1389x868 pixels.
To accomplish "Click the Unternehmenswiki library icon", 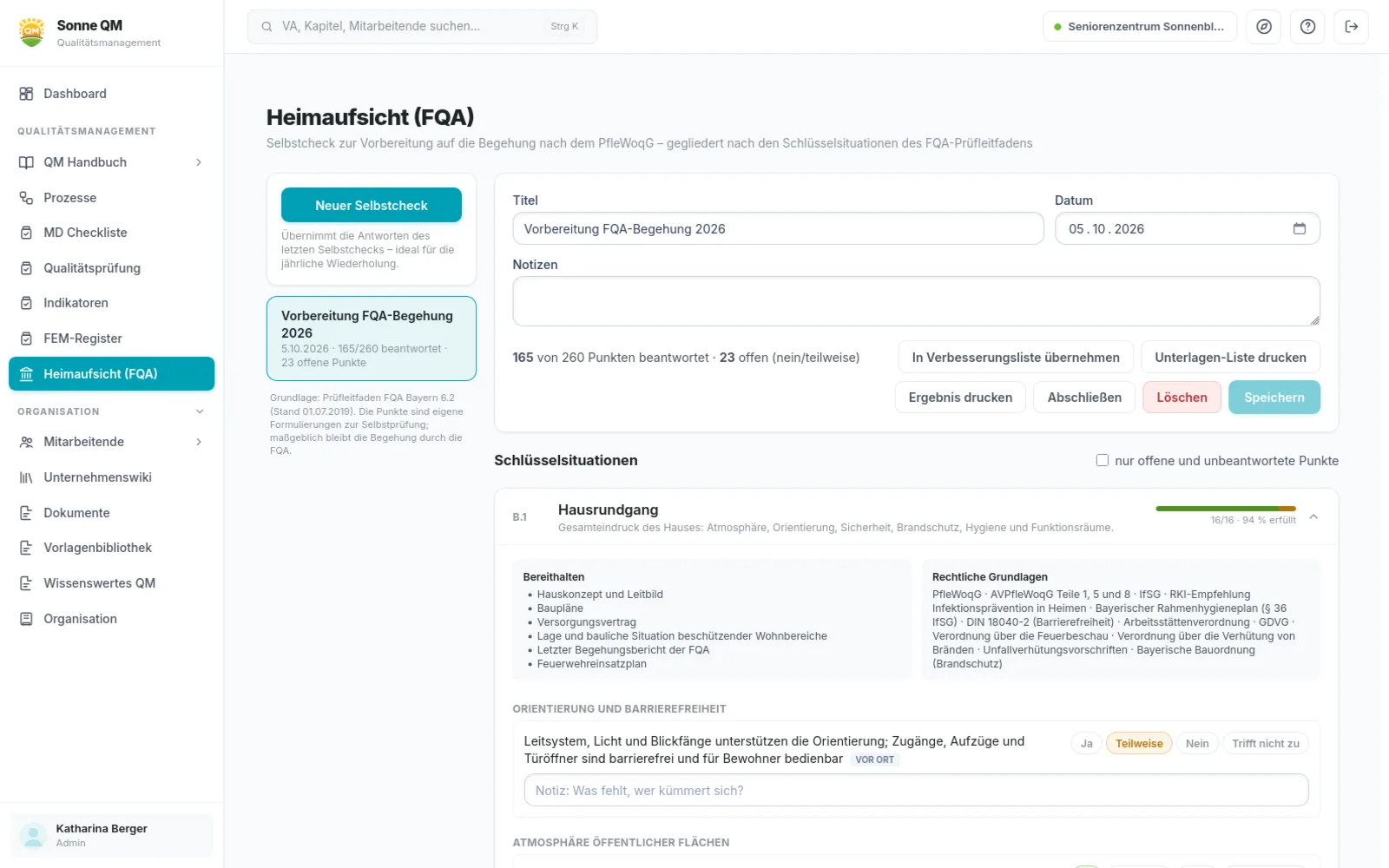I will [26, 477].
